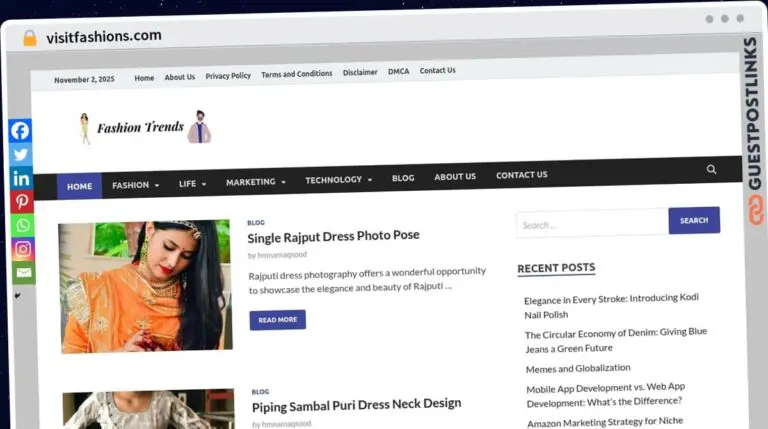
Task: Open Sambal Puri dress post thumbnail
Action: coord(149,409)
